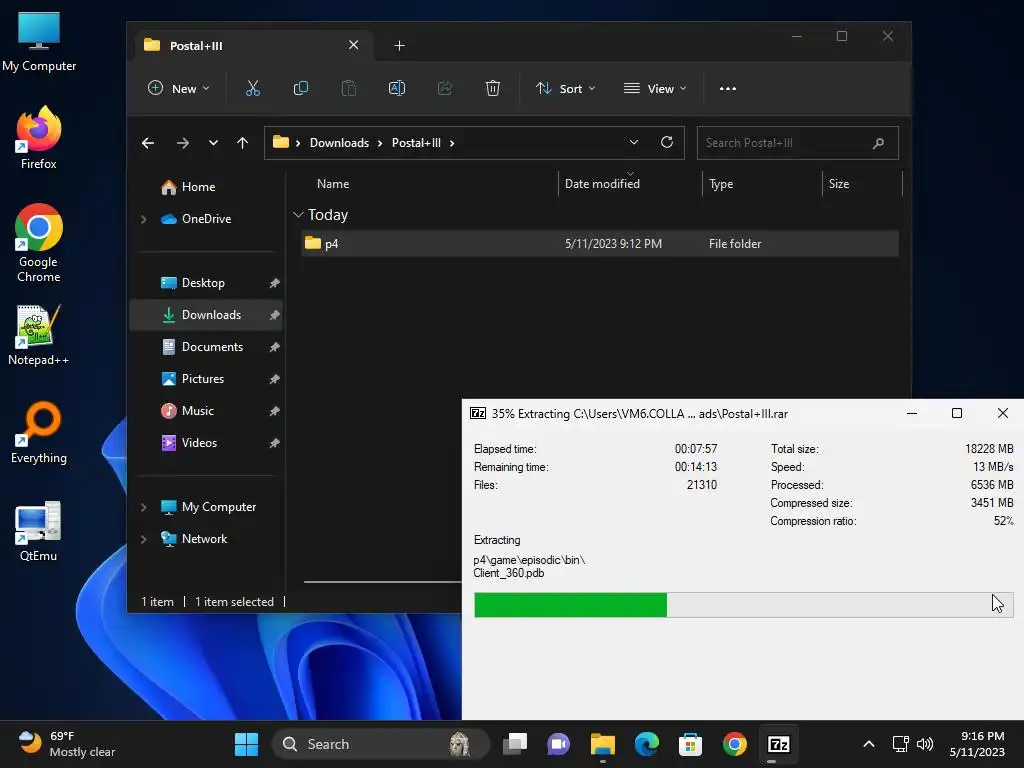This screenshot has height=768, width=1024.
Task: Select Desktop in navigation pane
Action: (204, 283)
